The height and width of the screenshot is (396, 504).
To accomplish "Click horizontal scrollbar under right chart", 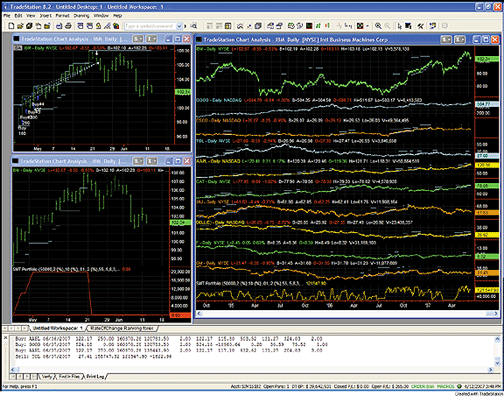I will [347, 314].
